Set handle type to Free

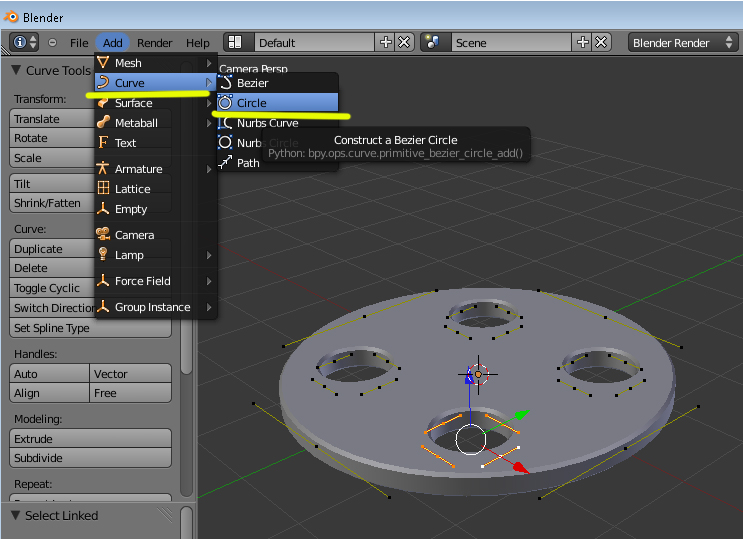pos(130,393)
